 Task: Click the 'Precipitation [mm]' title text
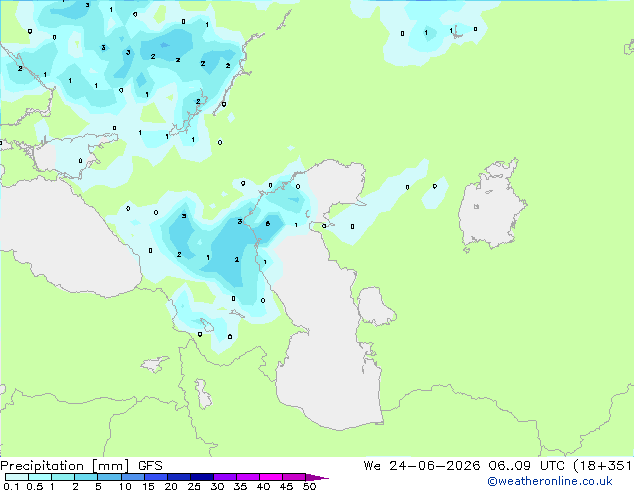click(65, 466)
